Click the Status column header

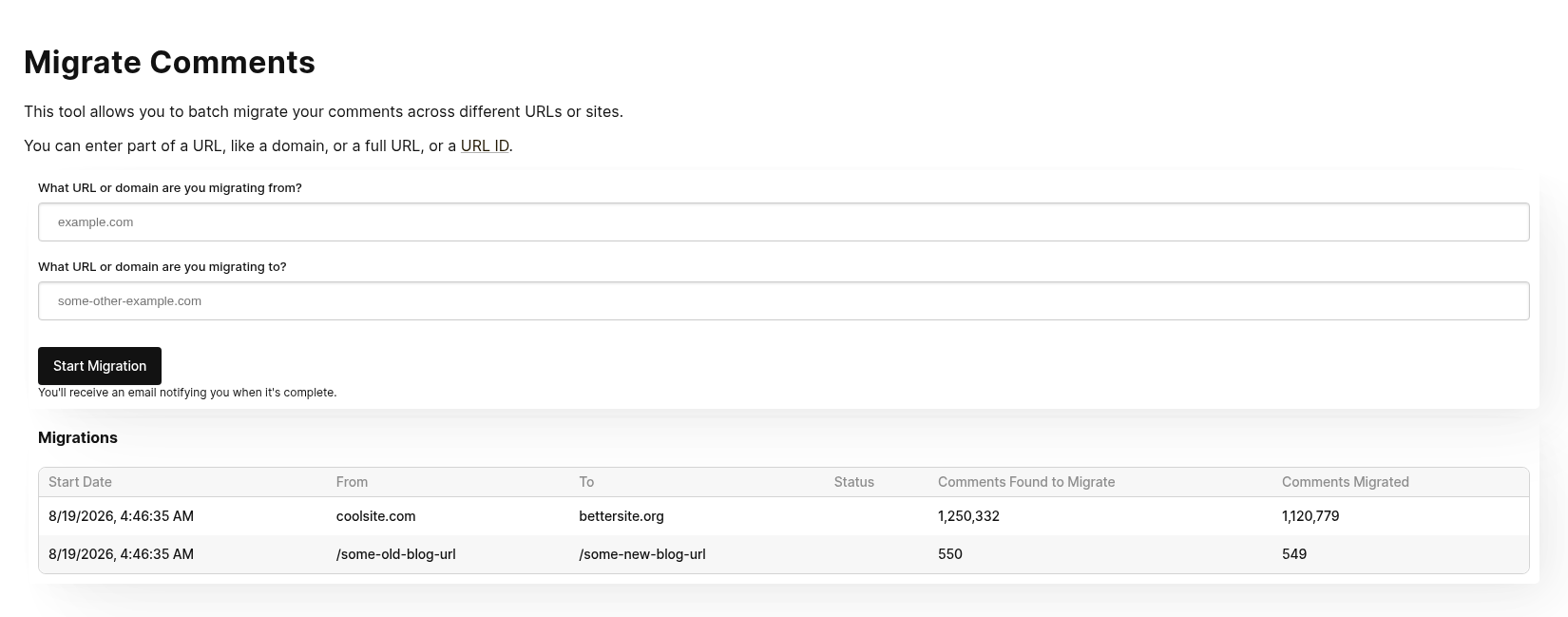pyautogui.click(x=854, y=482)
